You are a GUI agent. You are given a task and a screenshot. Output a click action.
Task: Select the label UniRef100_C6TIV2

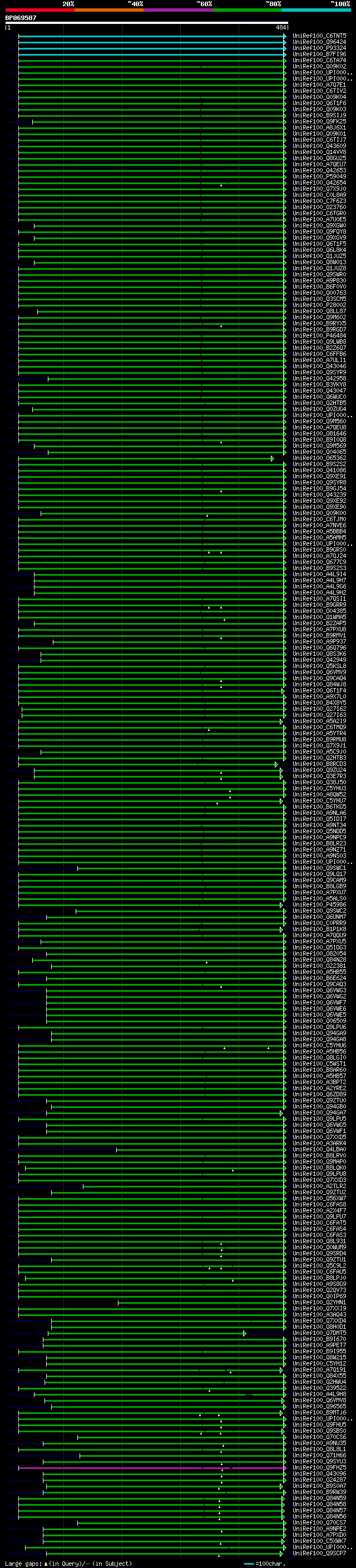click(319, 91)
